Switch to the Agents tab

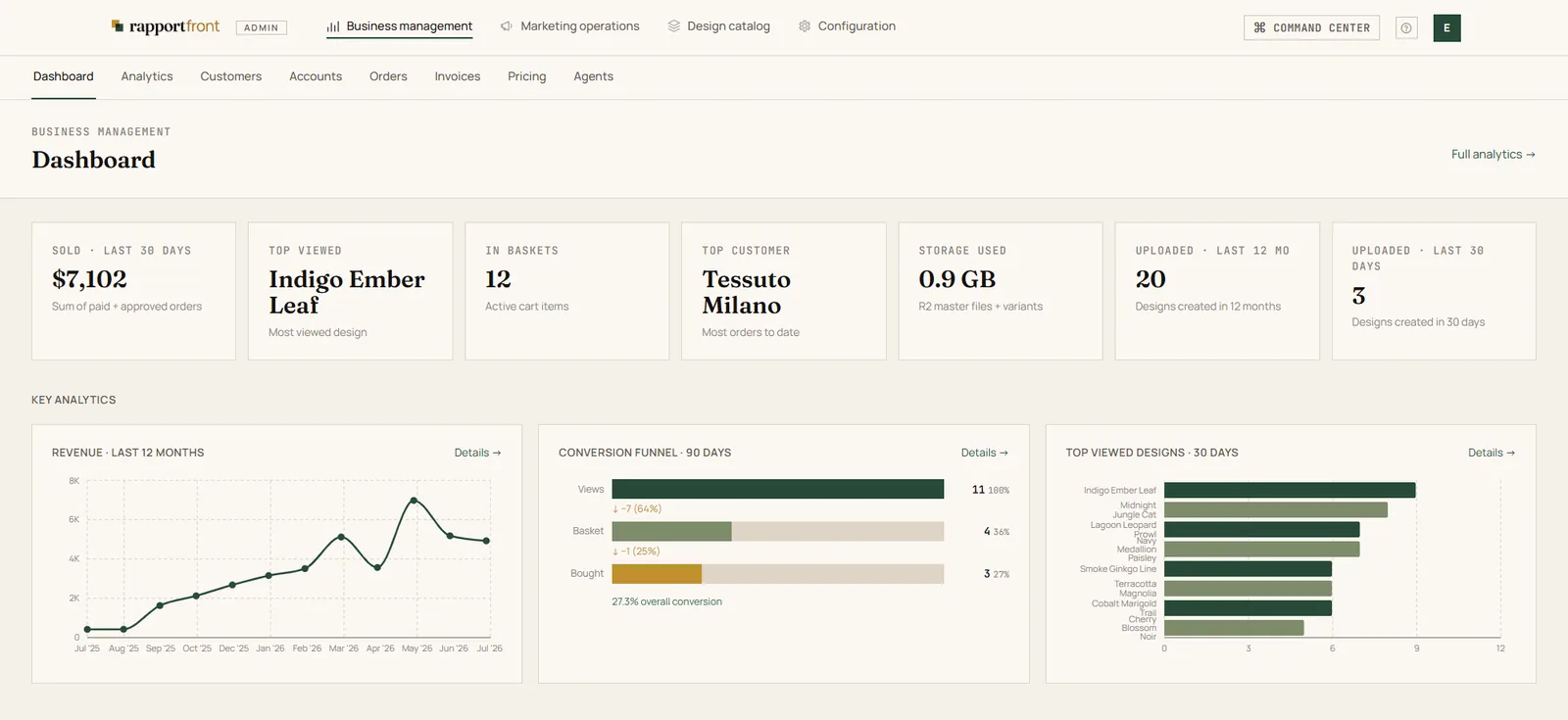[594, 76]
